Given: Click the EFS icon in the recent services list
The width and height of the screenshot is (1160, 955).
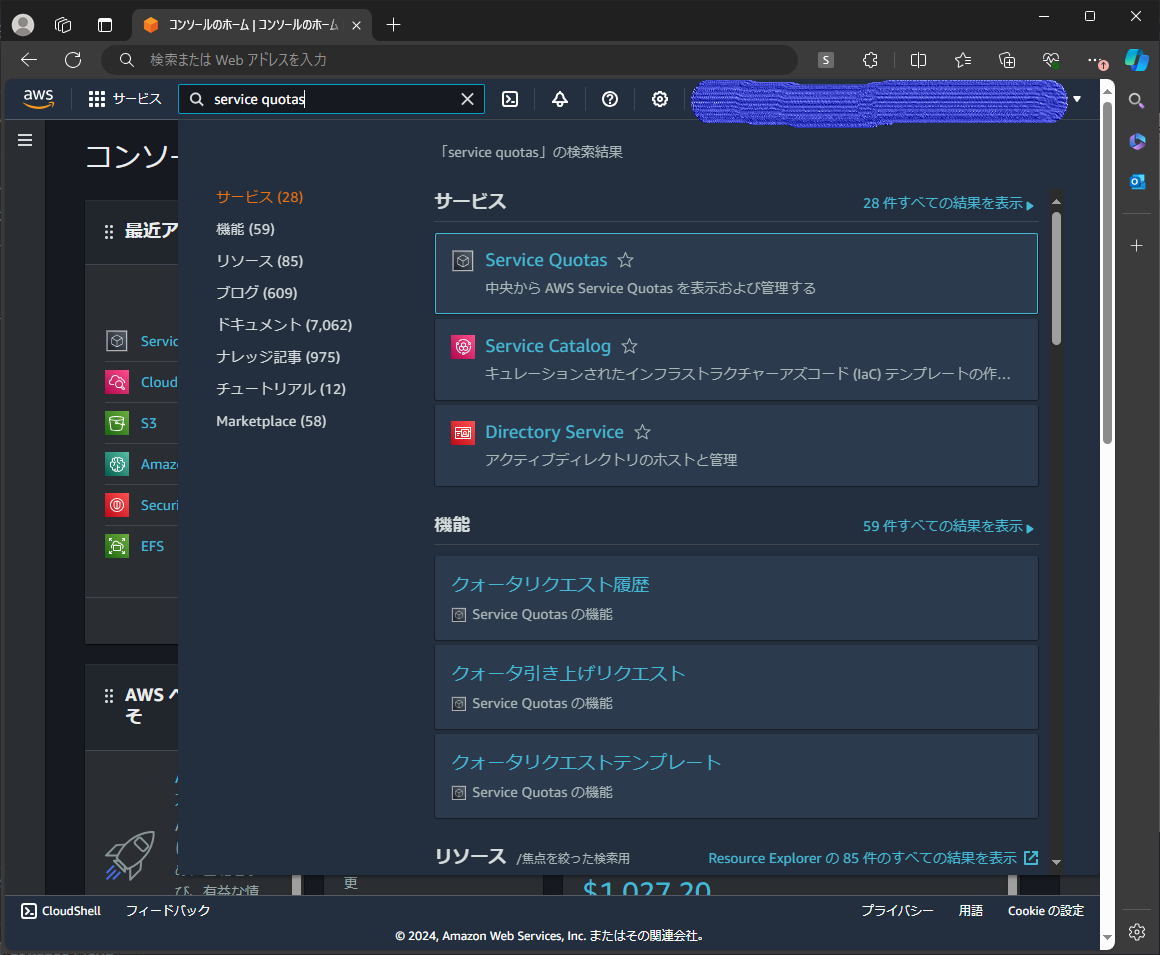Looking at the screenshot, I should pyautogui.click(x=118, y=546).
